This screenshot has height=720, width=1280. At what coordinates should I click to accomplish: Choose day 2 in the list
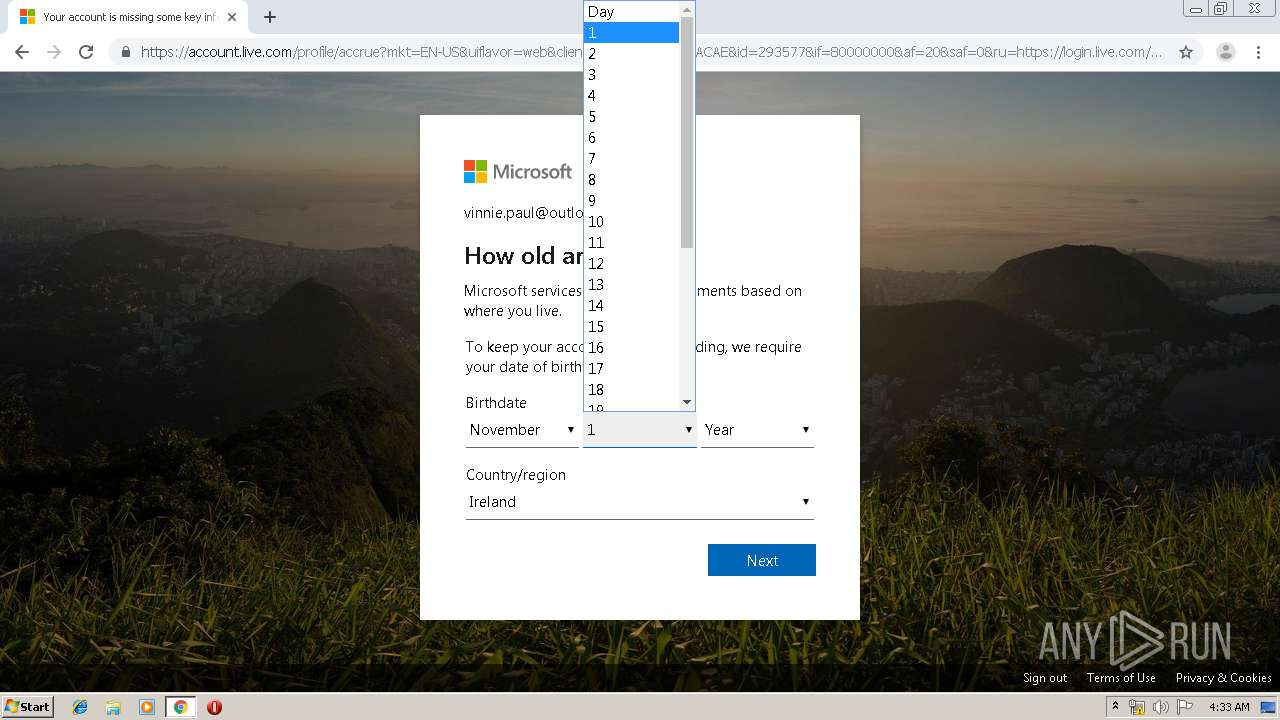[631, 54]
